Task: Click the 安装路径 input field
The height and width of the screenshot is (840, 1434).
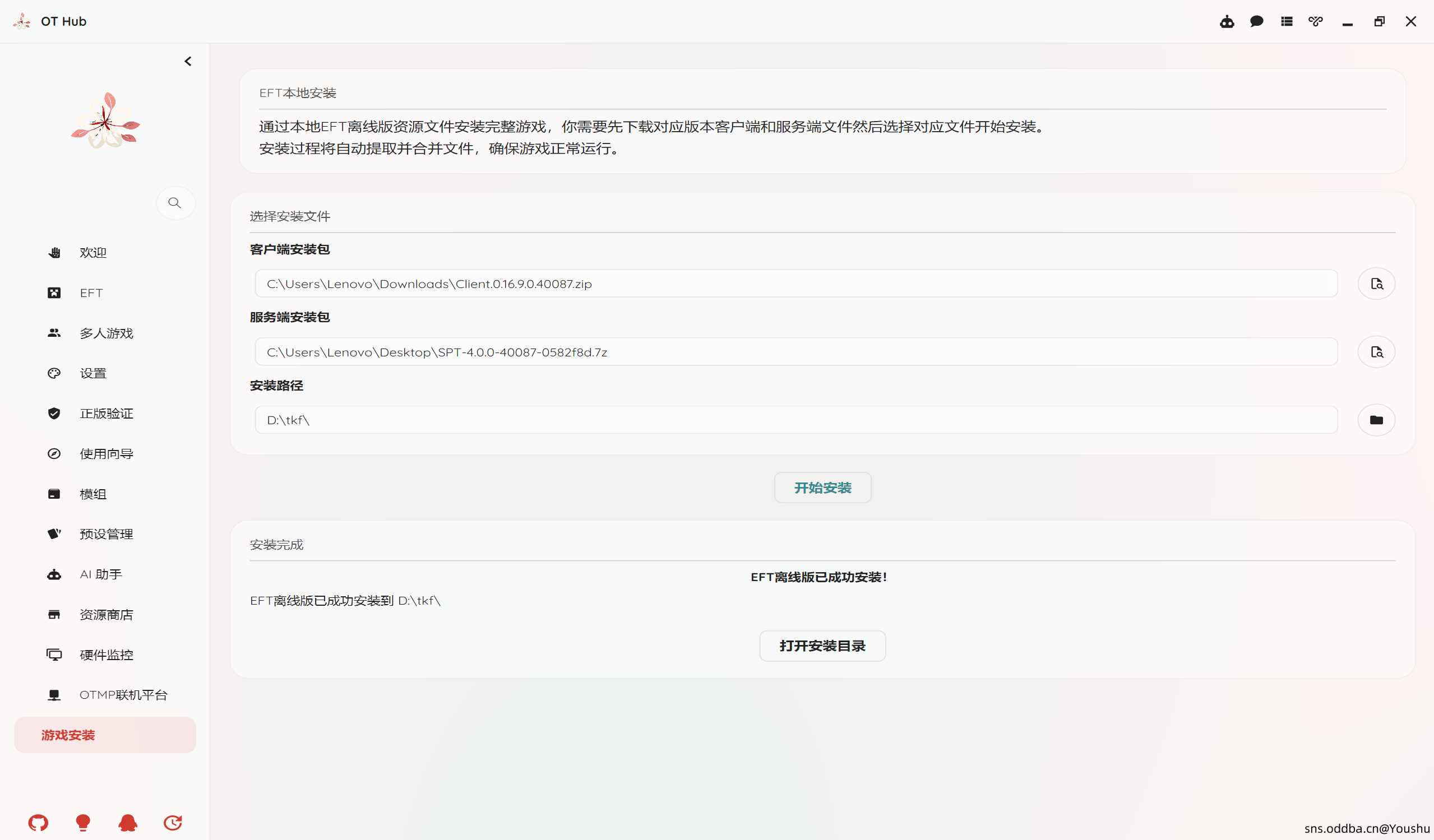Action: click(795, 420)
